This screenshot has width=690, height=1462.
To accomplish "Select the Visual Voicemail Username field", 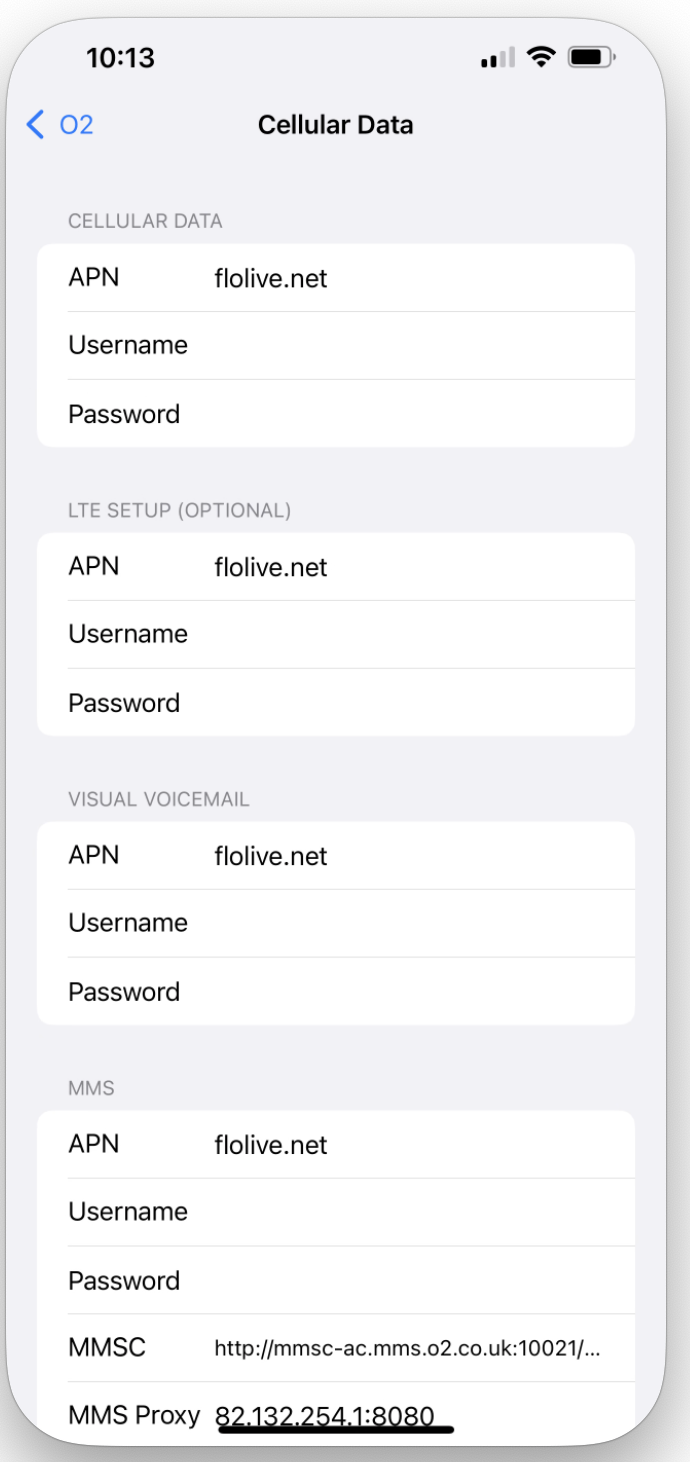I will tap(400, 924).
